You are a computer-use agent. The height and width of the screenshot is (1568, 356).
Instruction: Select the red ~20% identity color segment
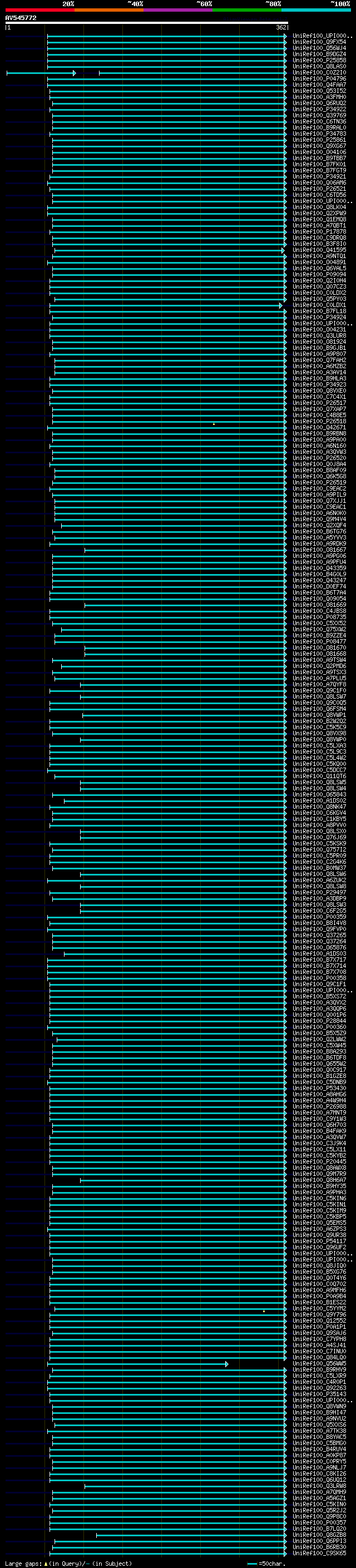pos(39,10)
